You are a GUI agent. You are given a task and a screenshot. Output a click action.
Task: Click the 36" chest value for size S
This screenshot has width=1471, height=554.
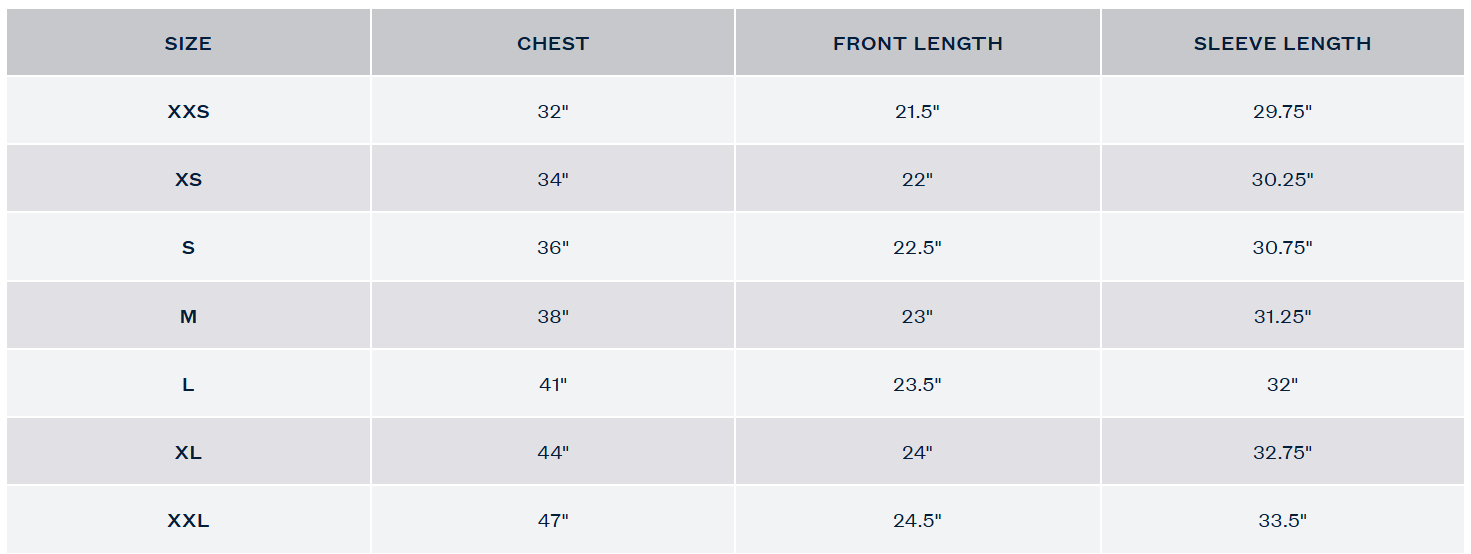tap(553, 248)
